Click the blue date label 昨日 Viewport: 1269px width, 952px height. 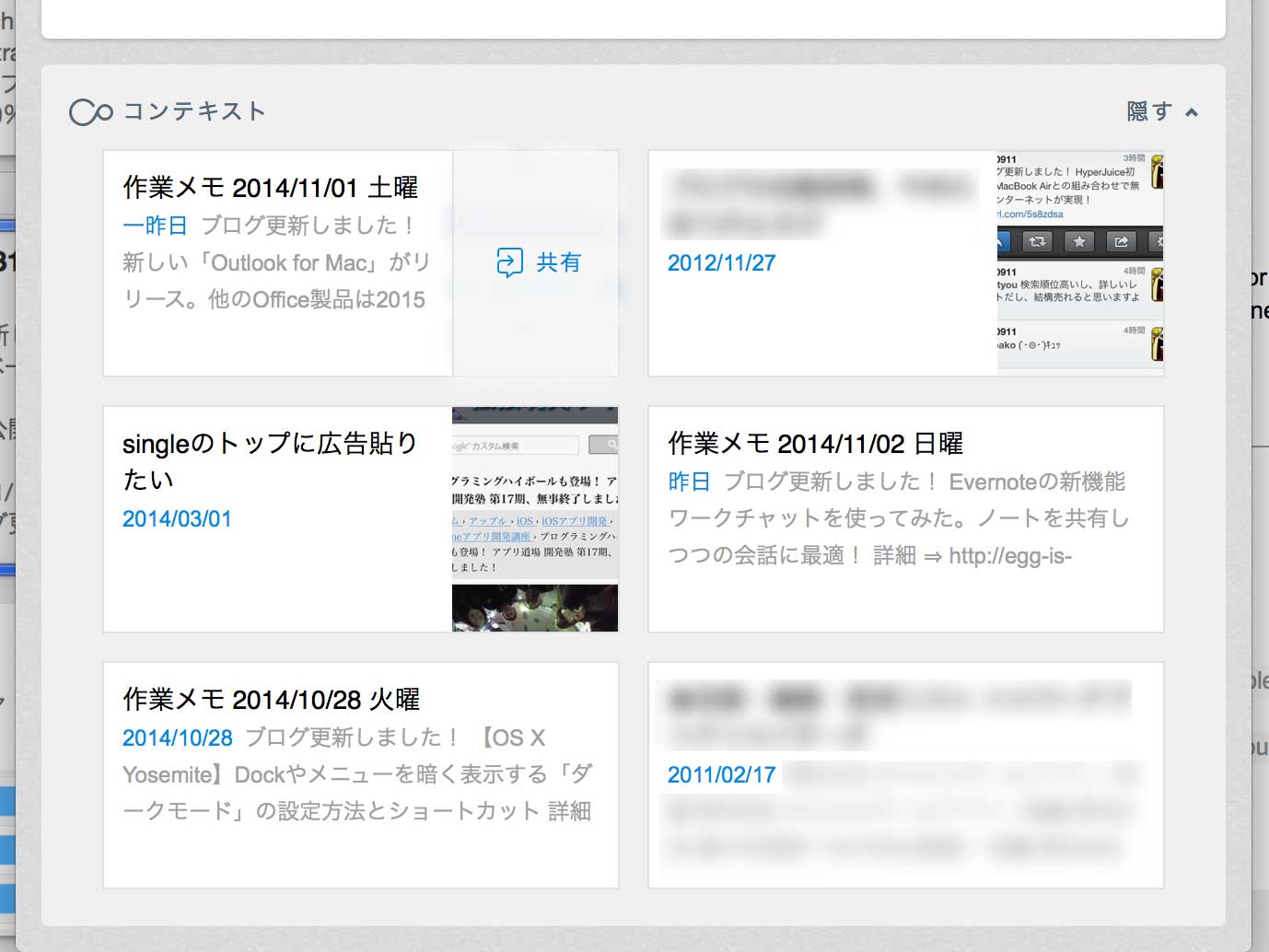689,482
